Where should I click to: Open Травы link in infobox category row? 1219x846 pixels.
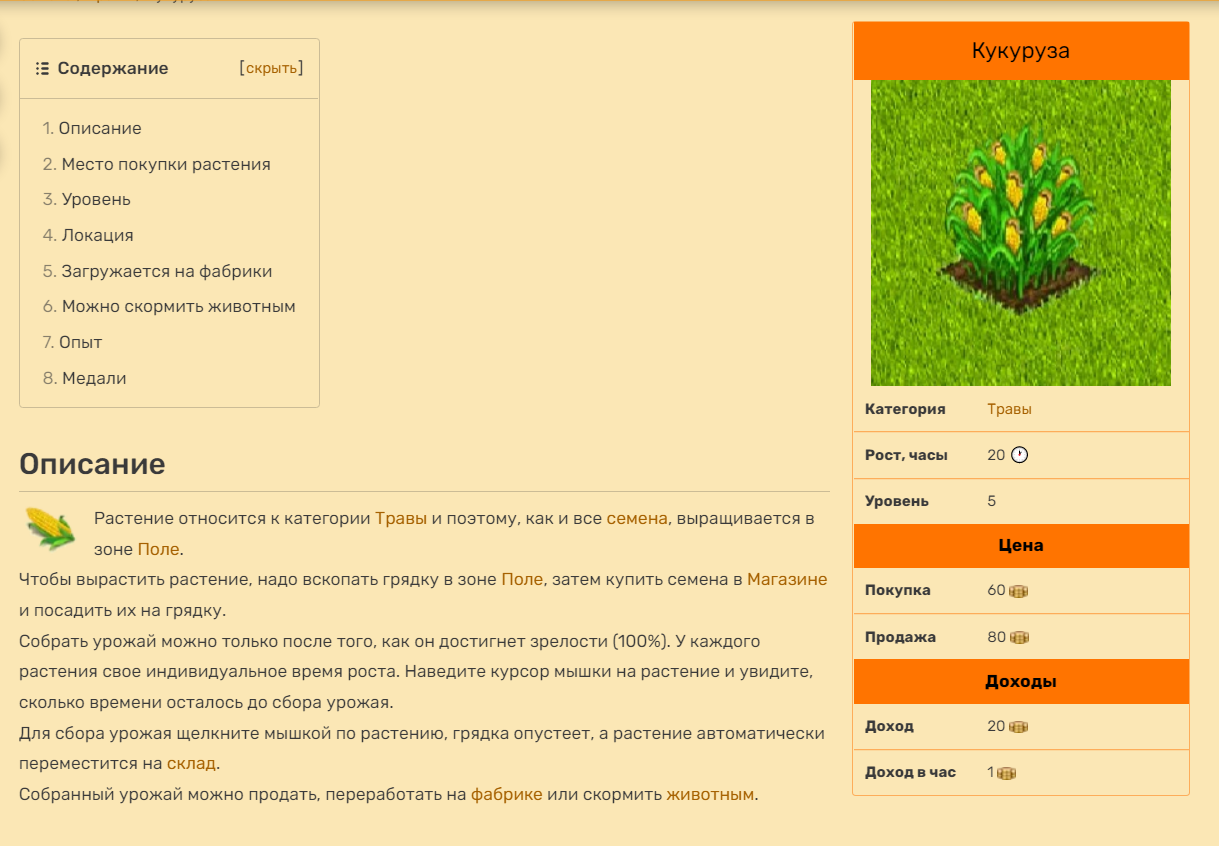pos(1009,409)
